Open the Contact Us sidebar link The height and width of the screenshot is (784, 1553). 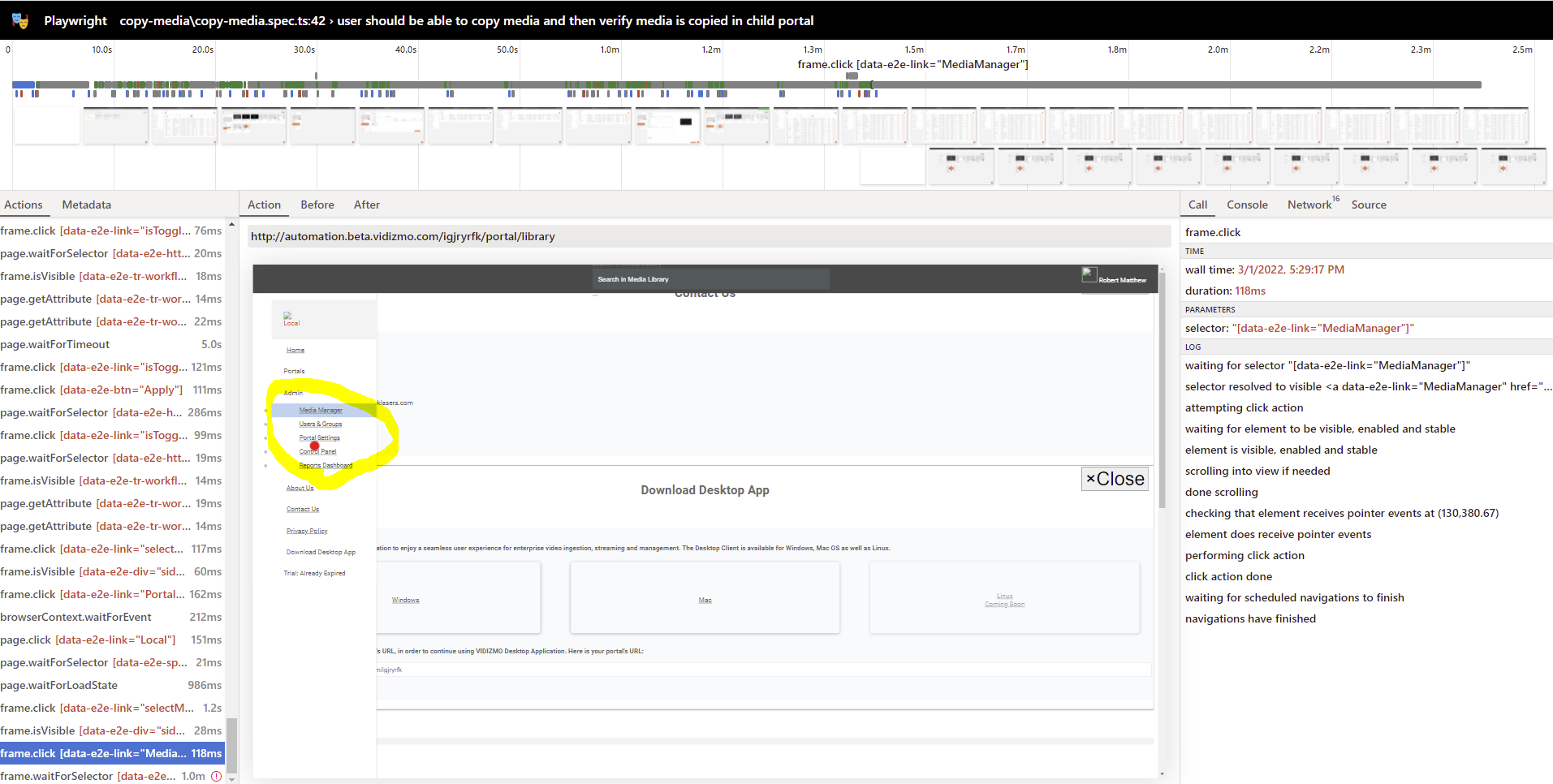(x=303, y=509)
